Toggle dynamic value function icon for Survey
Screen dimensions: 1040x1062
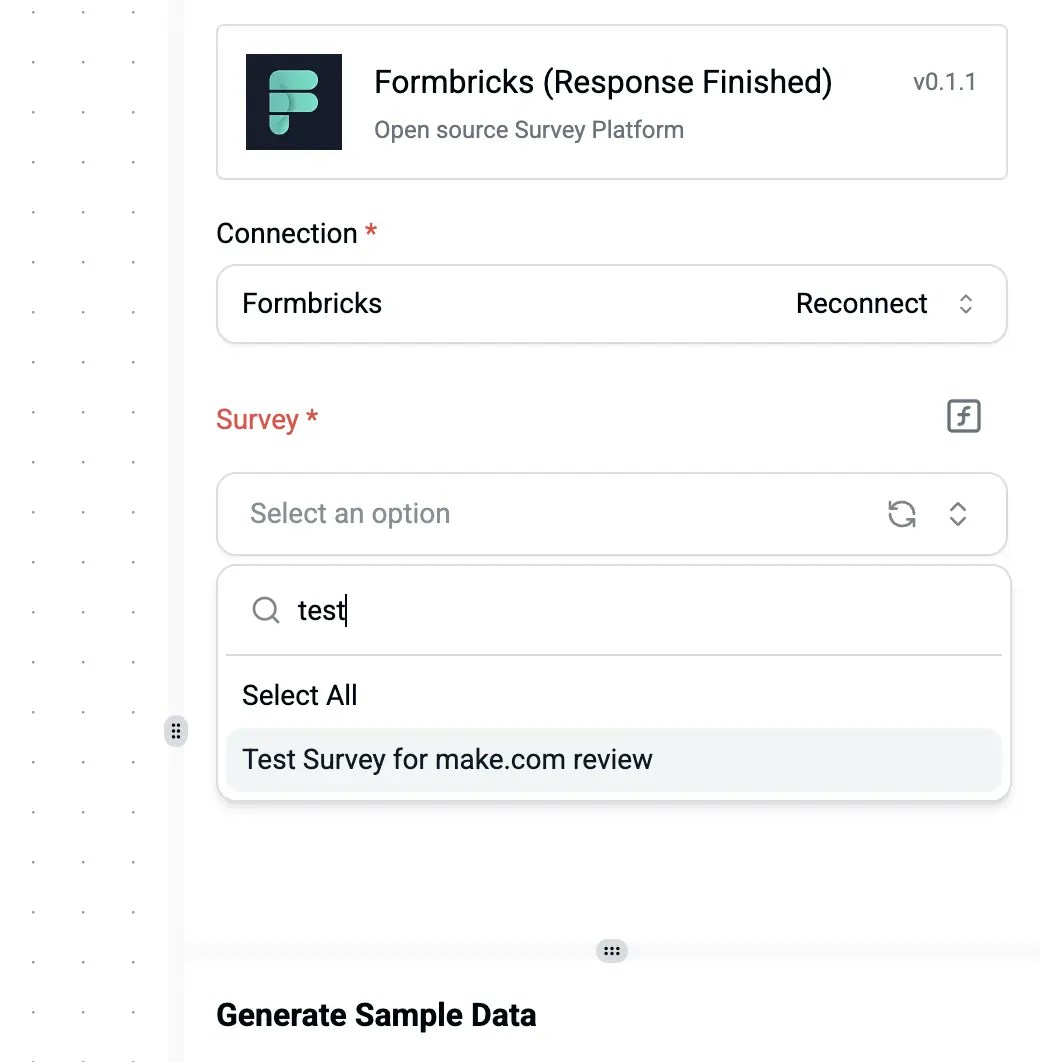point(963,416)
